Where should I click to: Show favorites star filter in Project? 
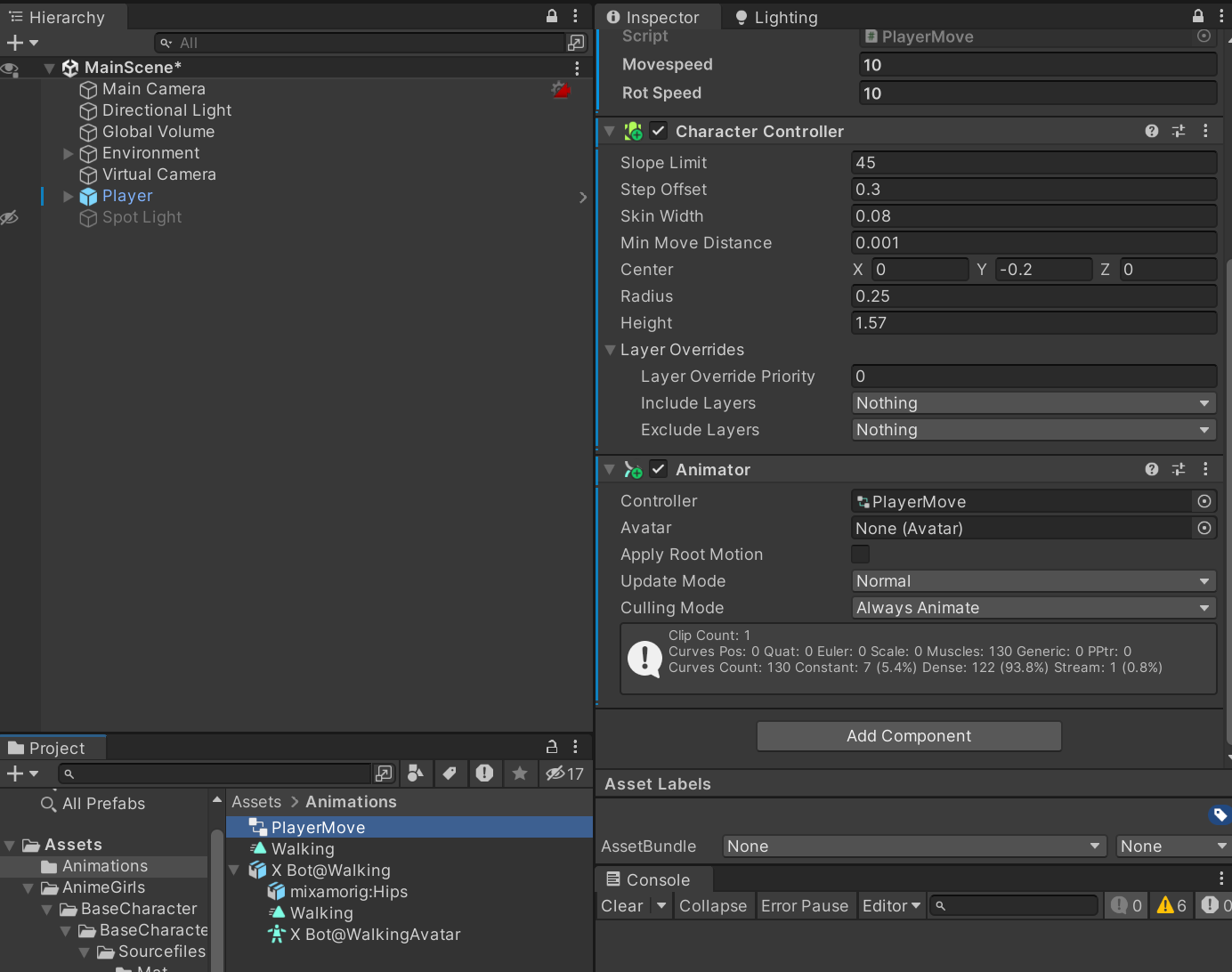click(520, 774)
